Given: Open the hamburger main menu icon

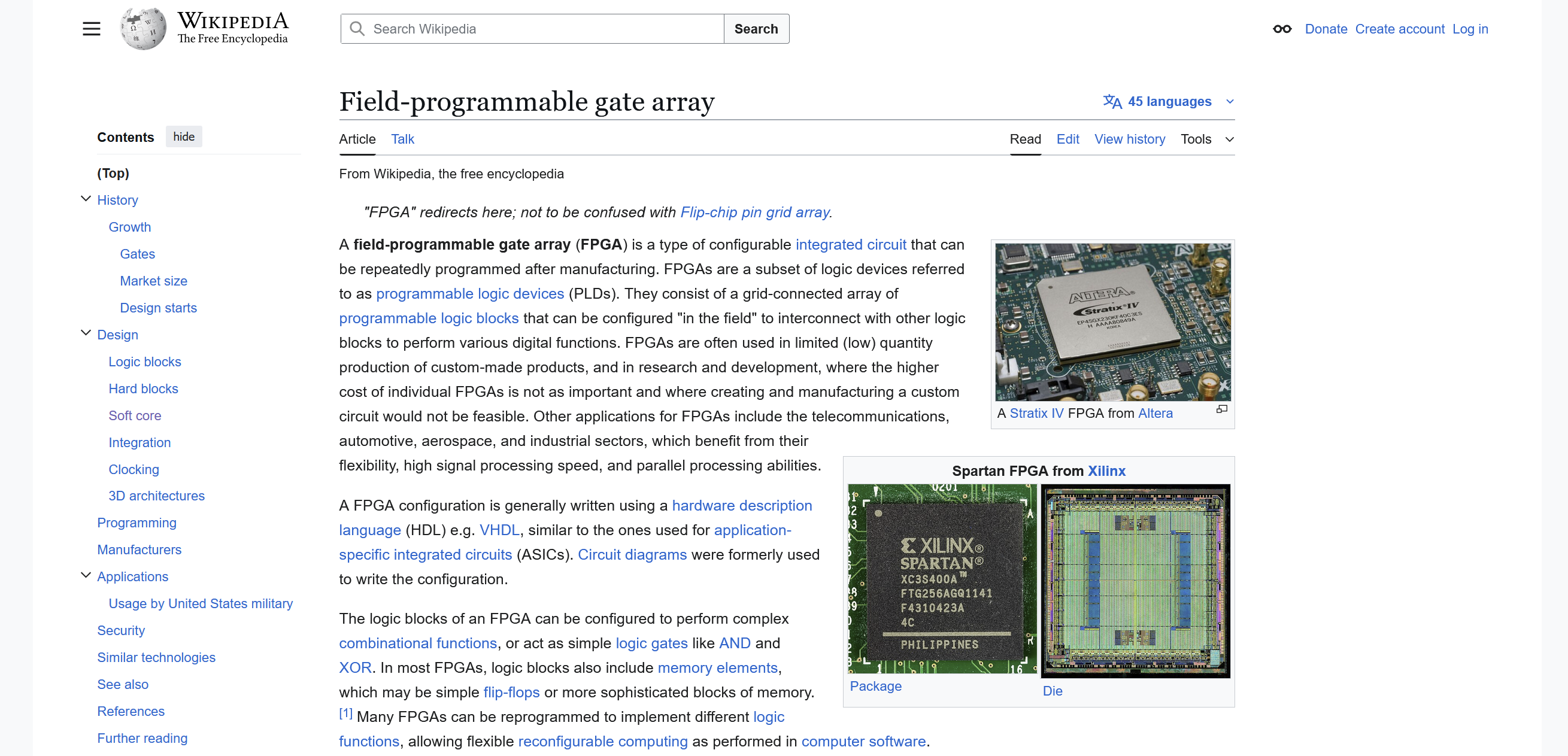Looking at the screenshot, I should tap(92, 29).
